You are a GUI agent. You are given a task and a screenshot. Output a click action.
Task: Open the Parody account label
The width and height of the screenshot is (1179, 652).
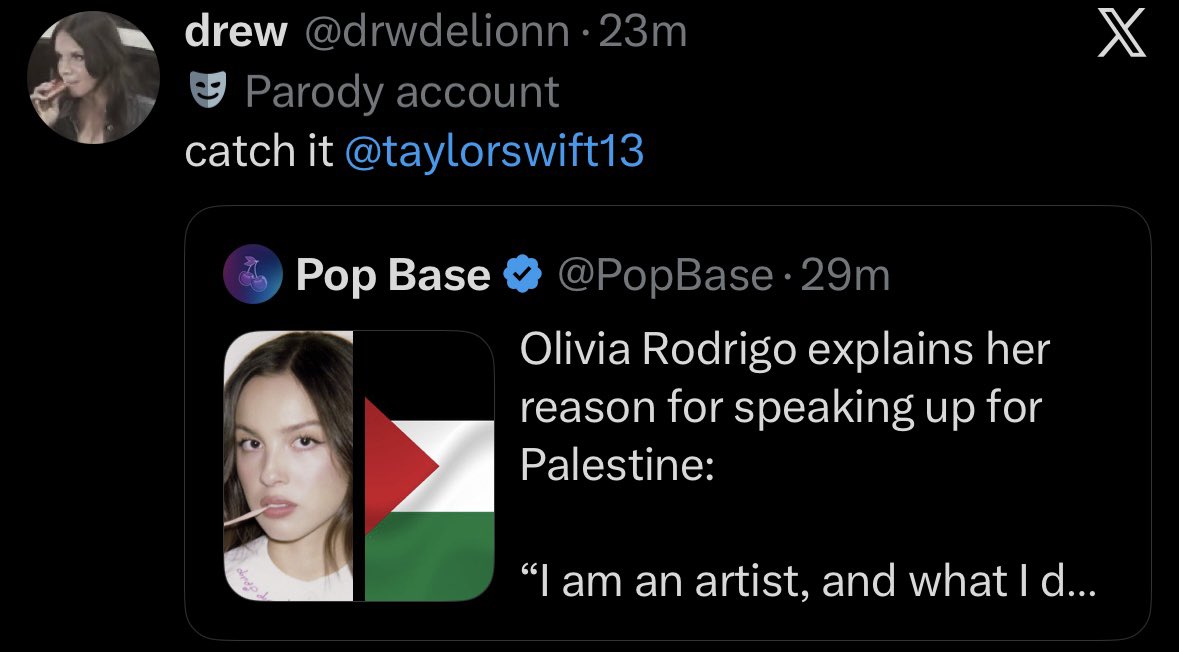coord(402,92)
